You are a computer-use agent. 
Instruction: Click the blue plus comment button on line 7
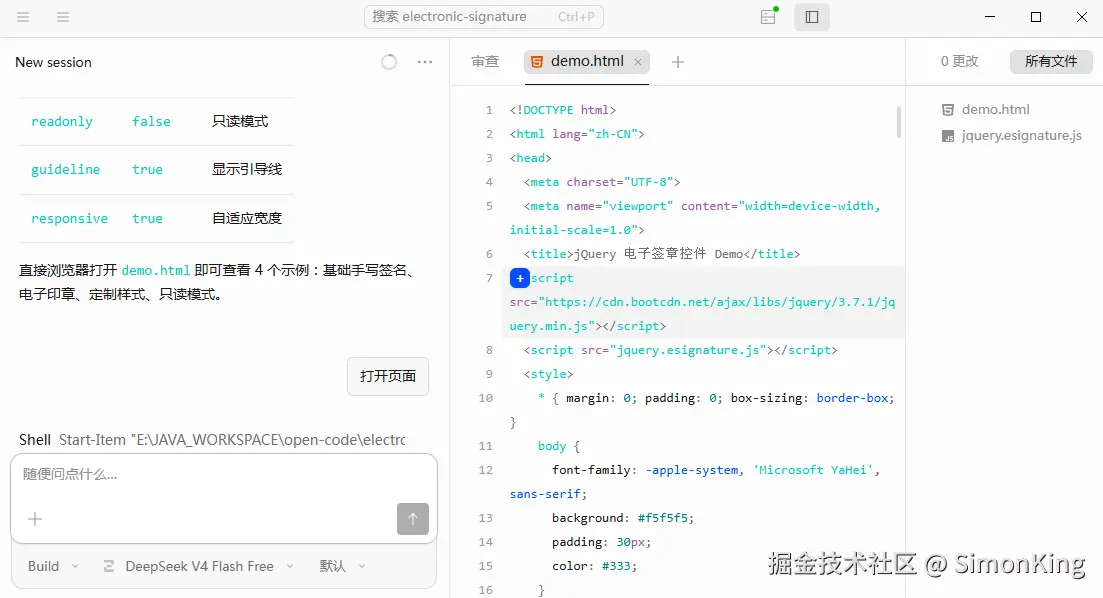pos(520,279)
